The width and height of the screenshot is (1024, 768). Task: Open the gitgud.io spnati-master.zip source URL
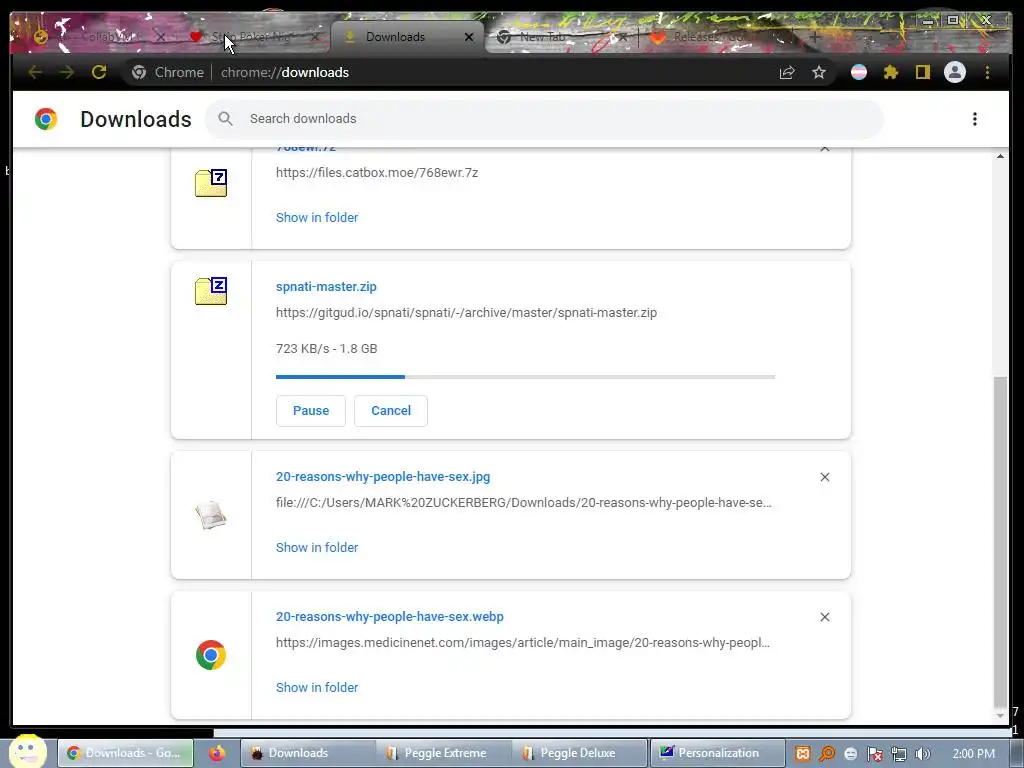tap(466, 312)
